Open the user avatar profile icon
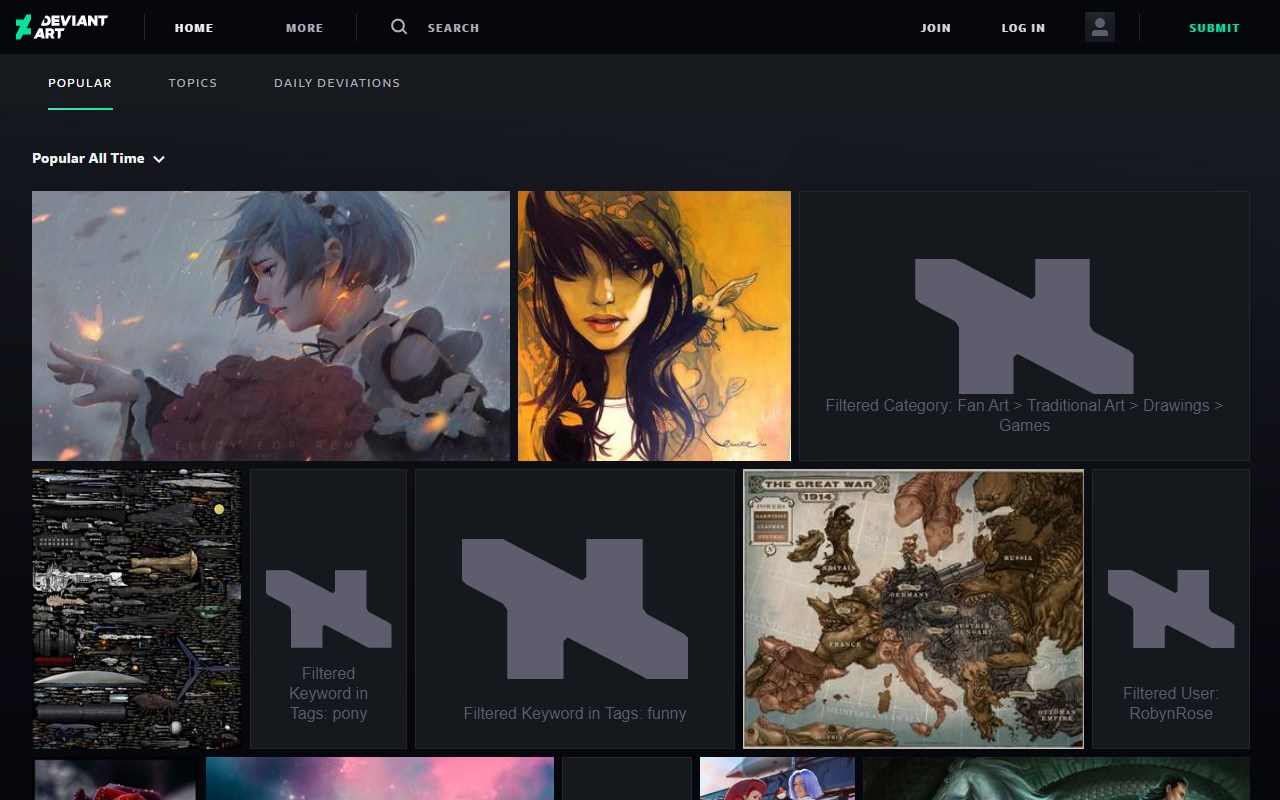Screen dimensions: 1280x800 [1100, 27]
